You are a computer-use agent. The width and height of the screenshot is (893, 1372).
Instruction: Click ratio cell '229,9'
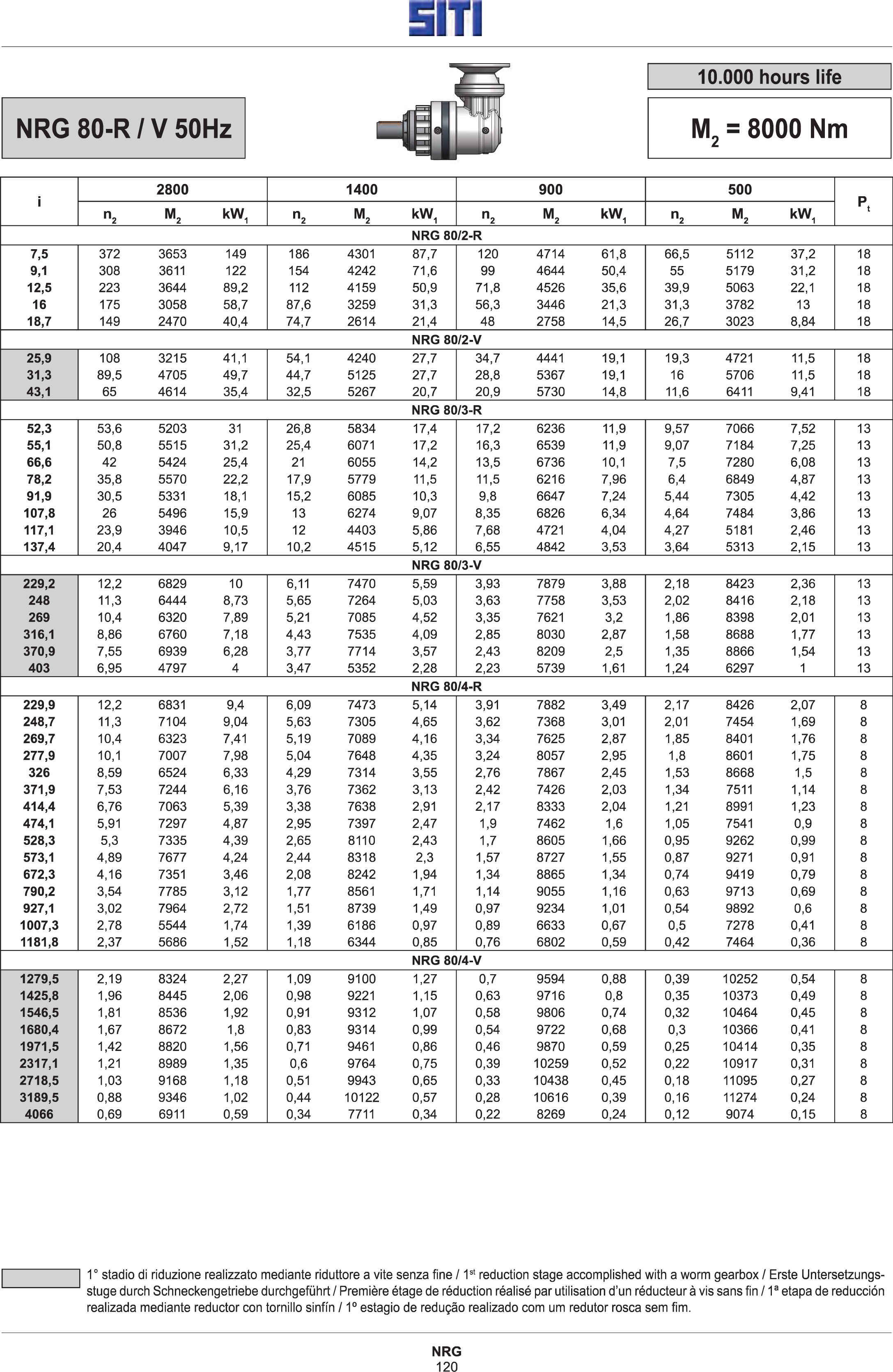coord(39,704)
